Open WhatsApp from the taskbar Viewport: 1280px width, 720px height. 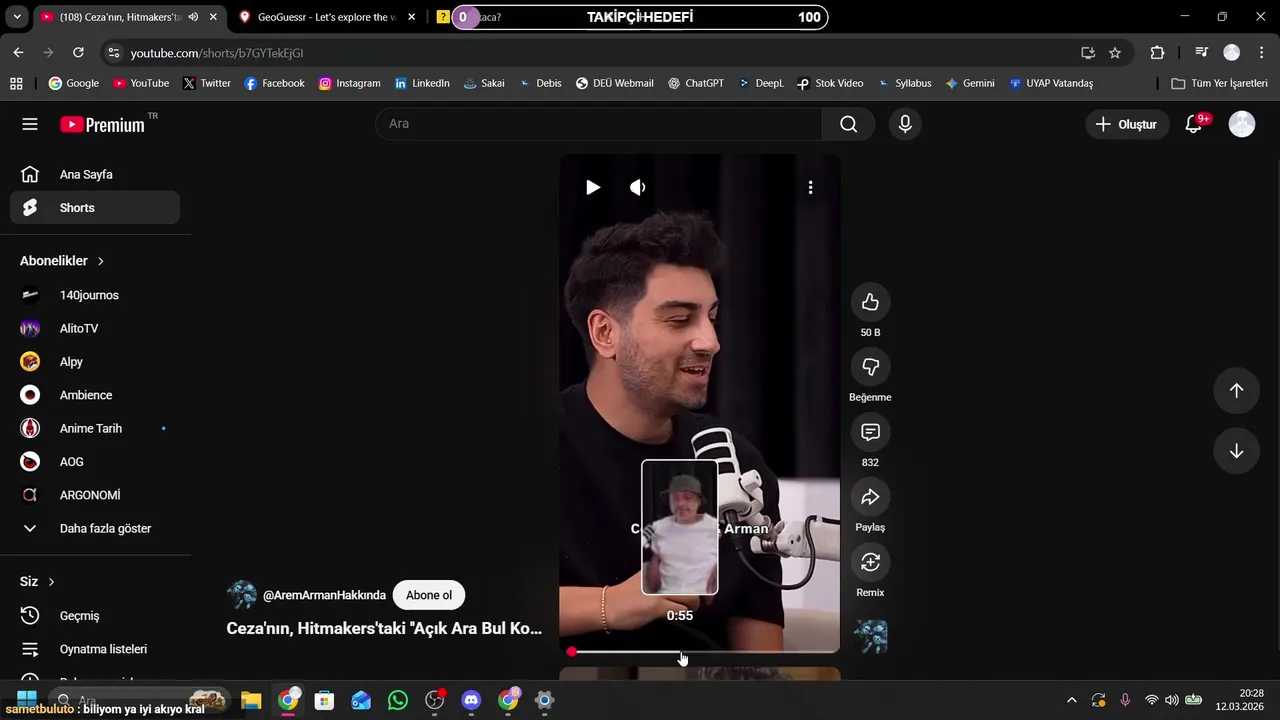tap(398, 700)
